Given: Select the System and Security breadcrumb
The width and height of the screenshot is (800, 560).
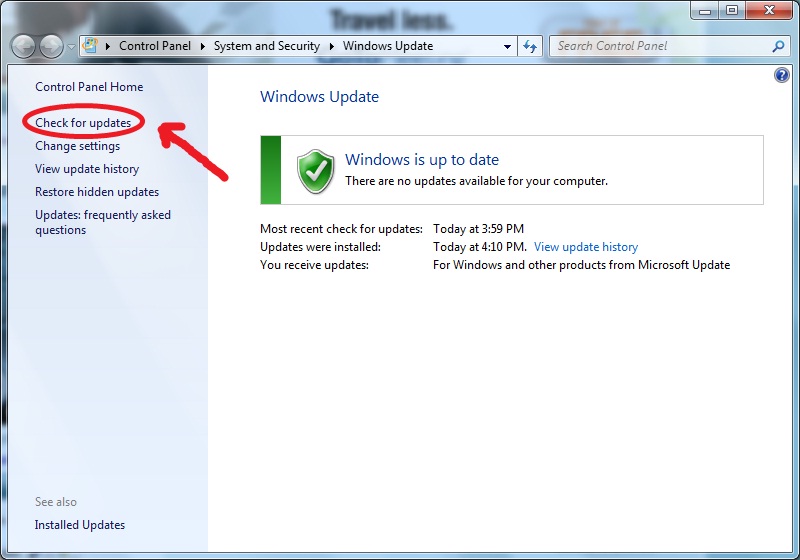Looking at the screenshot, I should click(x=266, y=46).
